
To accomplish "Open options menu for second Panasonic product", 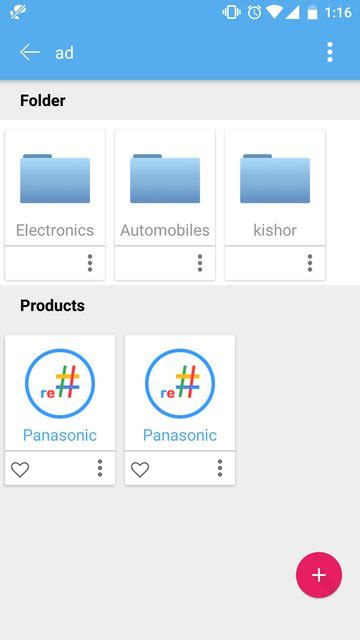I will point(220,468).
